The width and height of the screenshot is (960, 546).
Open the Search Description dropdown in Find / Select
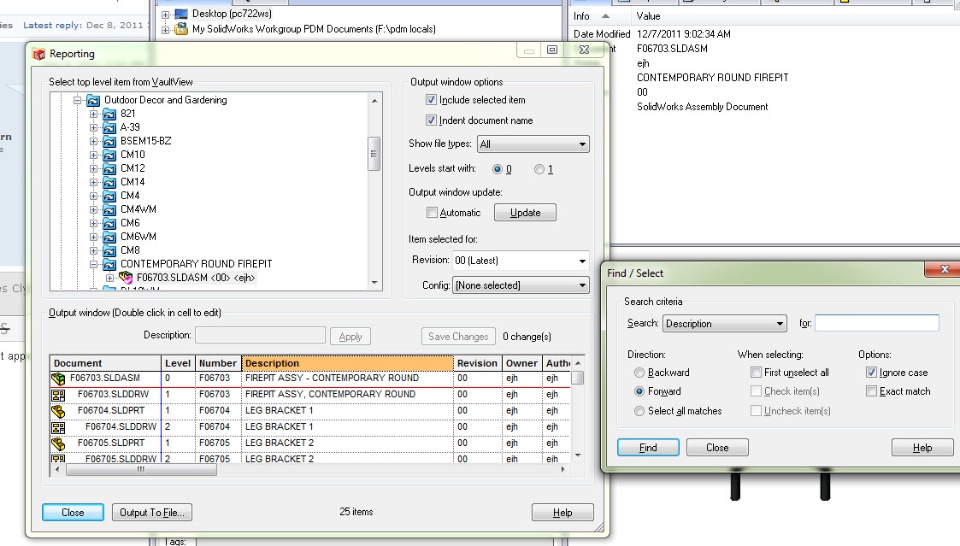click(724, 323)
